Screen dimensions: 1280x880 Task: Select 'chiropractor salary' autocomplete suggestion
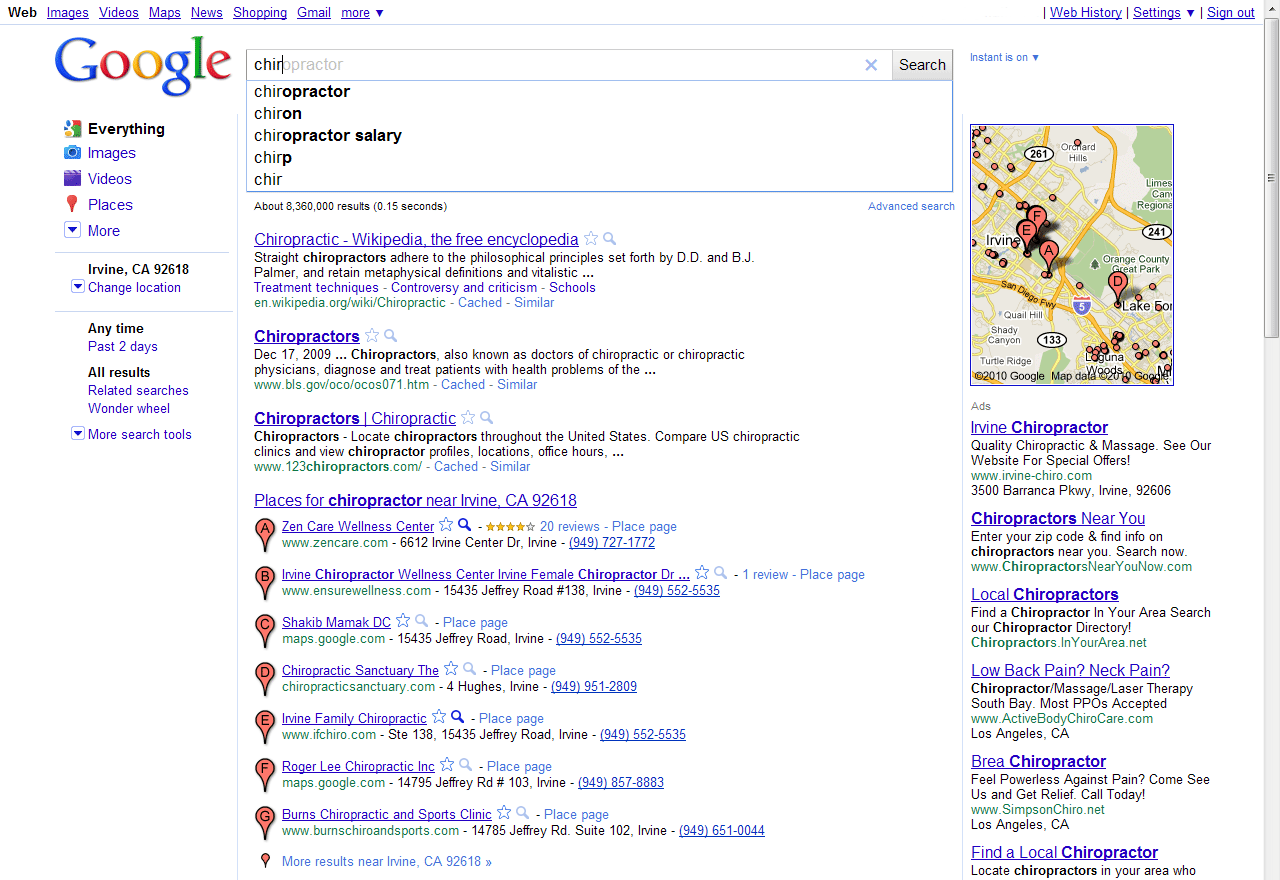click(328, 136)
